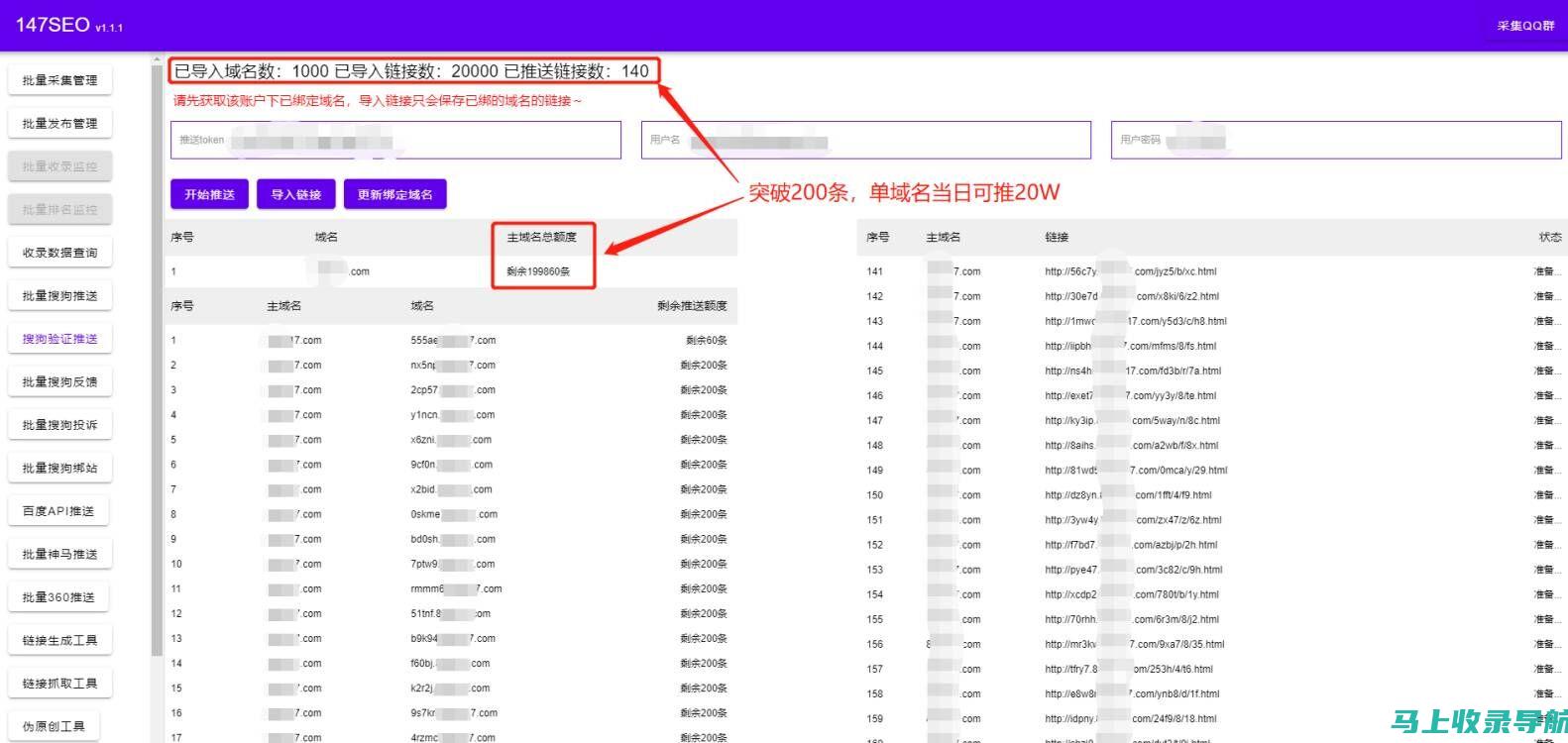Click the link ending in /y5d3/c/h8.html
Screen dimensions: 1568x743
pyautogui.click(x=1136, y=321)
